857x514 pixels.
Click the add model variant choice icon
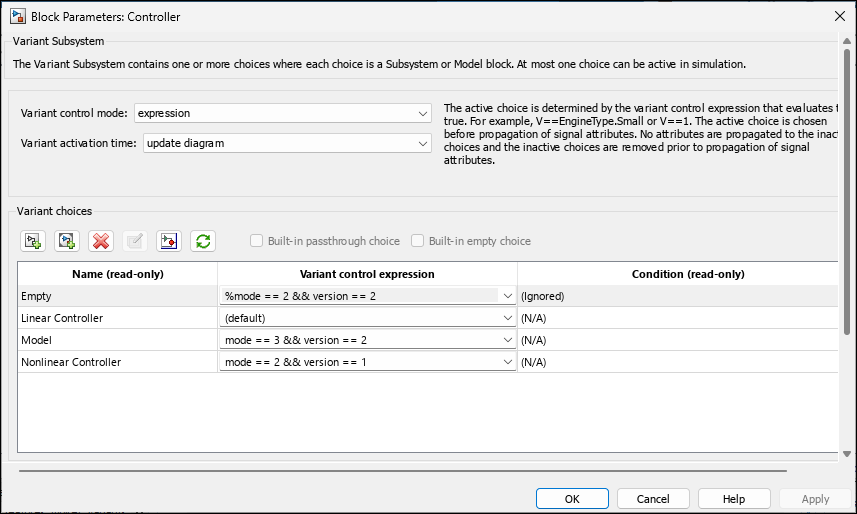point(67,241)
